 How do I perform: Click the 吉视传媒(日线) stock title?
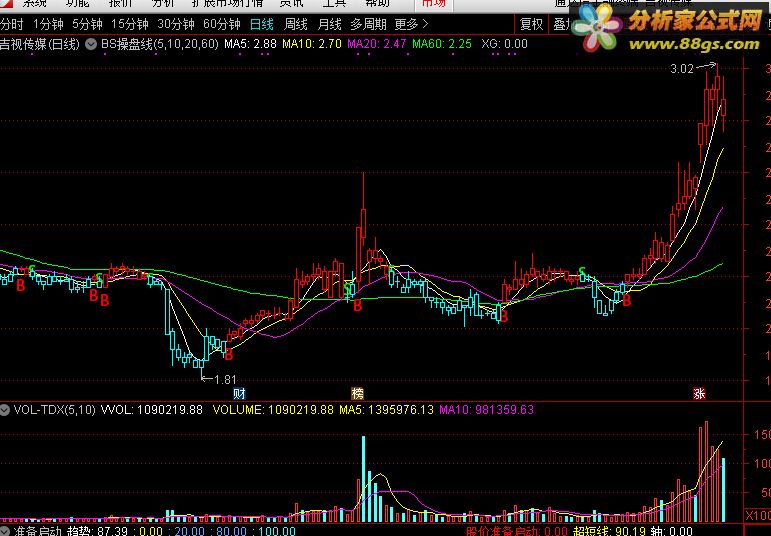point(40,44)
